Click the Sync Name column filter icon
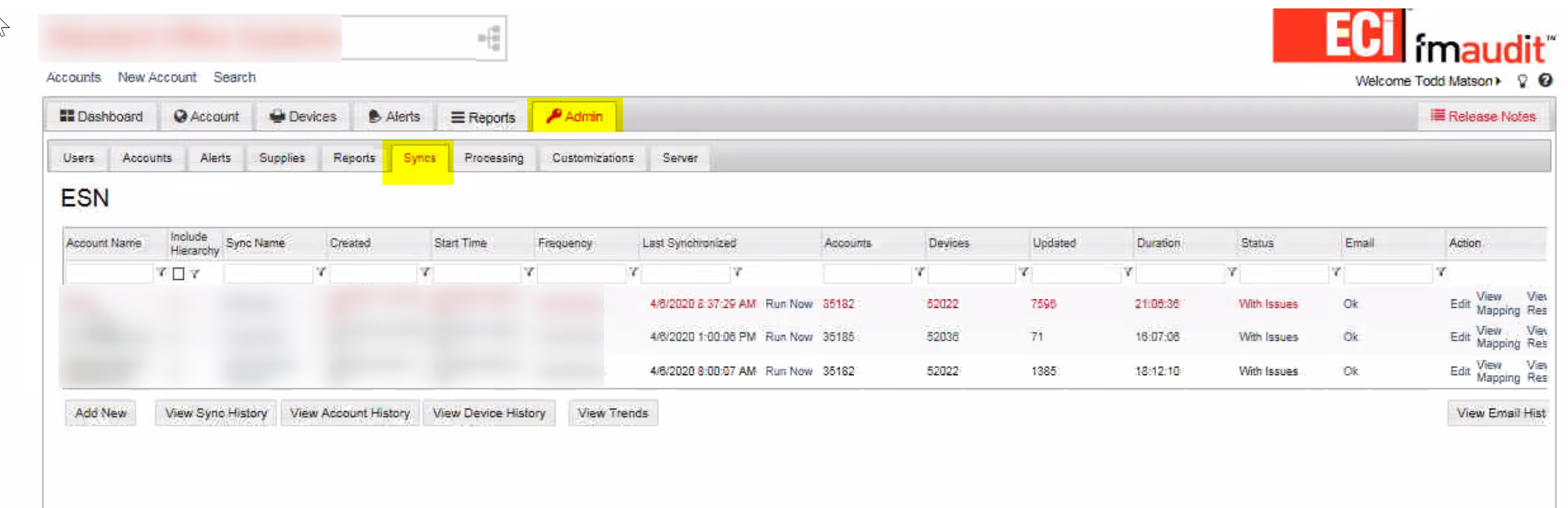The image size is (1568, 508). tap(321, 272)
